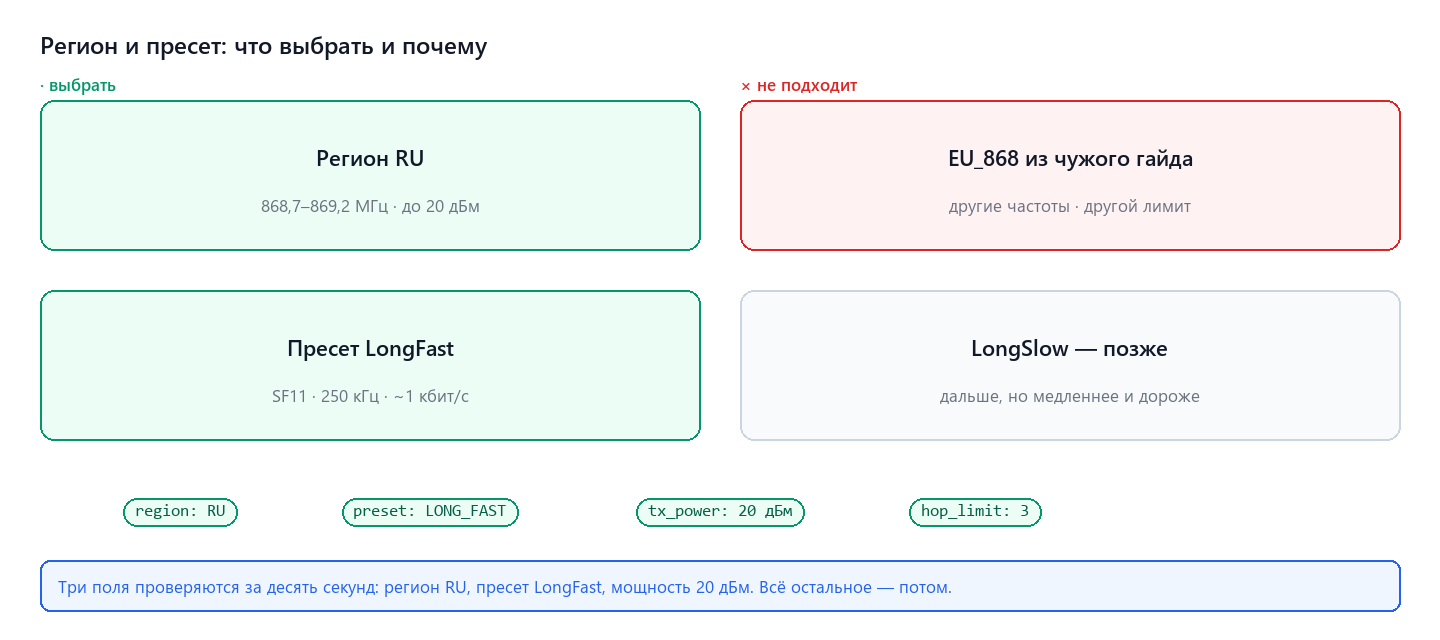
Task: Click the "region: RU" chip
Action: 180,512
